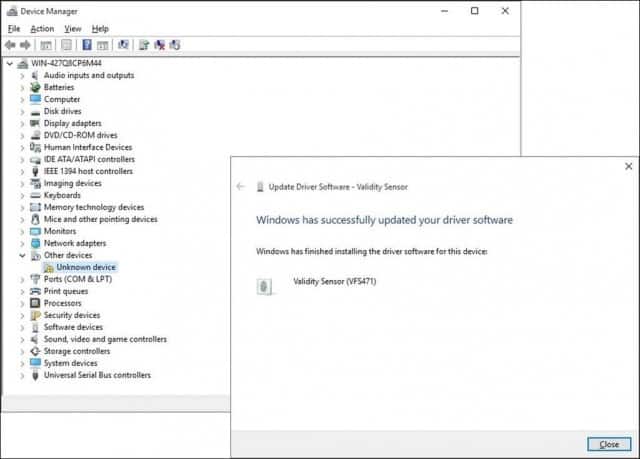Open the View menu
Screen dimensions: 640x459
[x=73, y=29]
